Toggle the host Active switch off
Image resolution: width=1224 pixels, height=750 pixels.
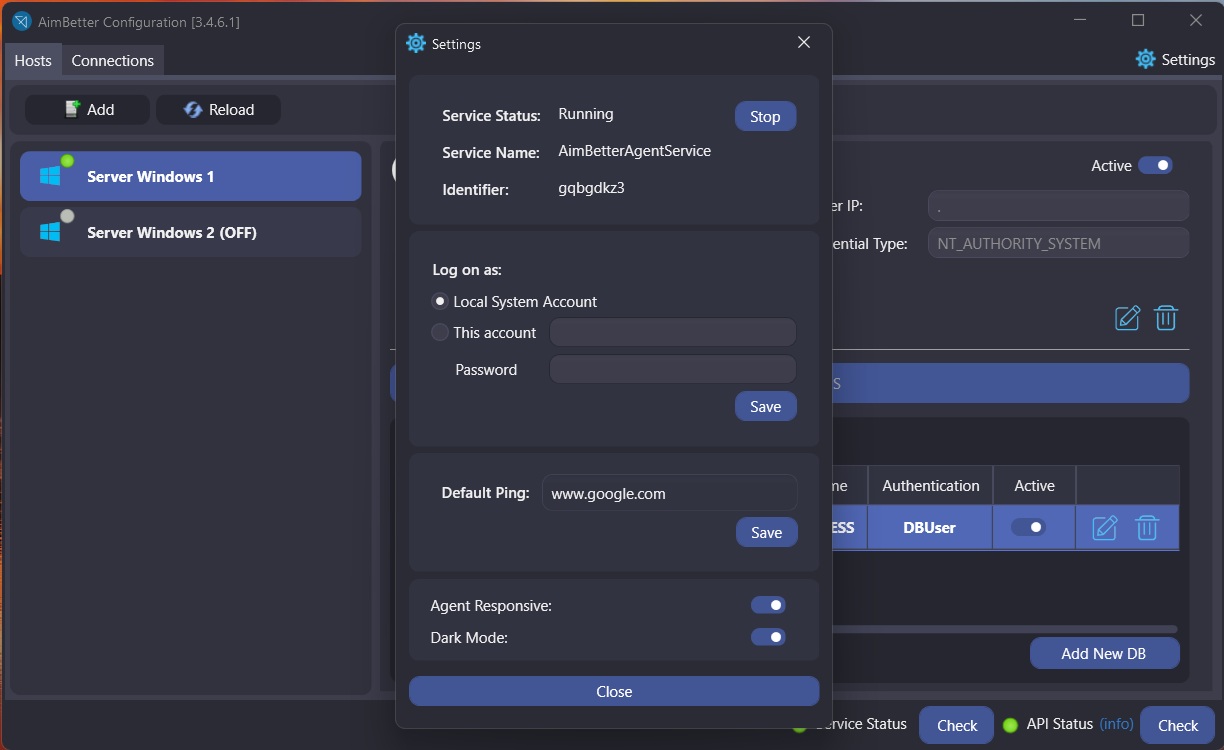point(1156,166)
